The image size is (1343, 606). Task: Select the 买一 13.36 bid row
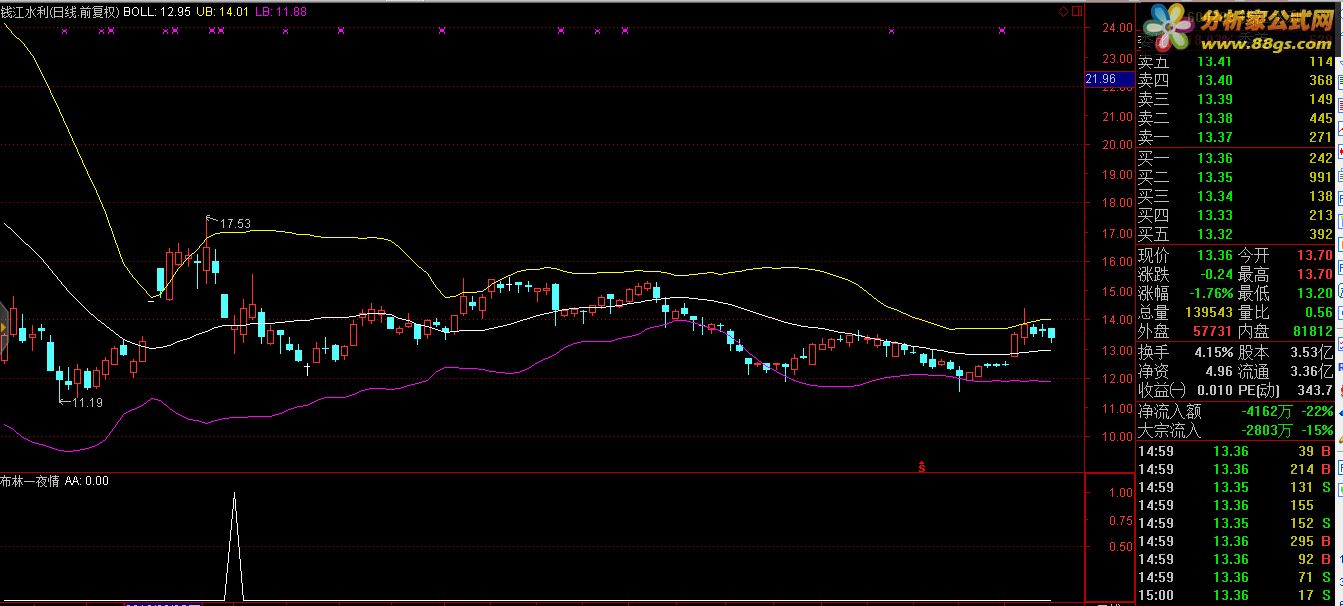click(x=1236, y=159)
